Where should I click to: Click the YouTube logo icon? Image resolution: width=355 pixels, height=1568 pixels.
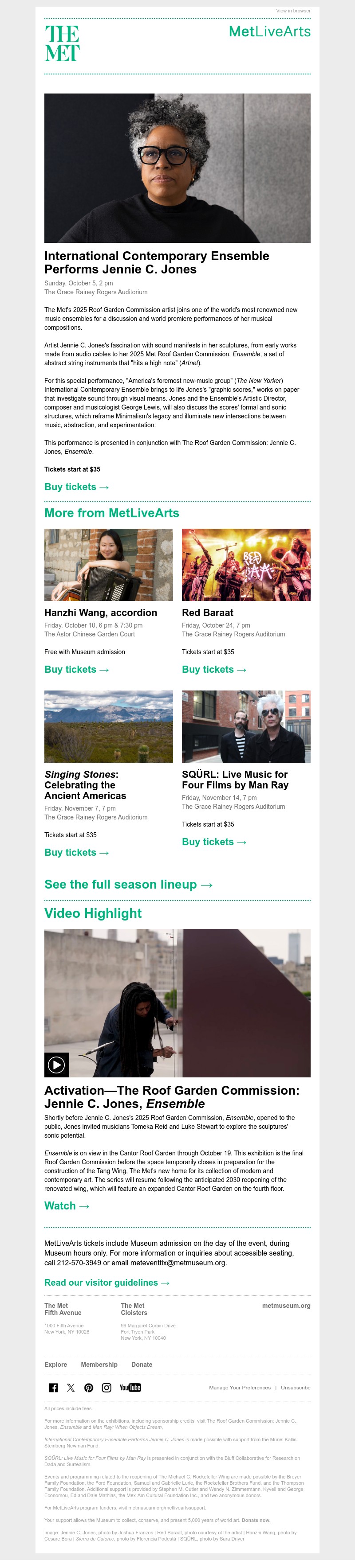[130, 1388]
